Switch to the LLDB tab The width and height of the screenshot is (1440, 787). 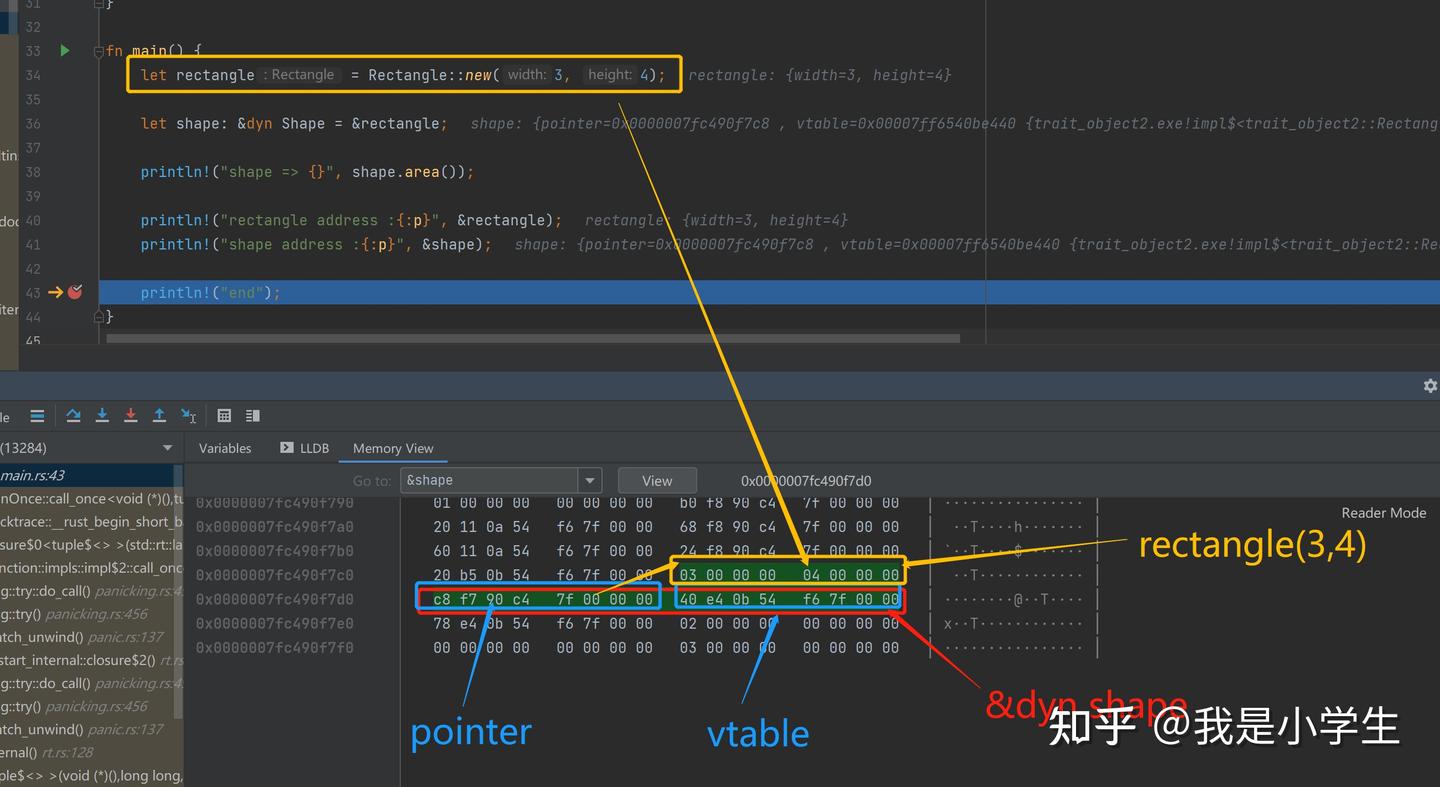(x=304, y=448)
